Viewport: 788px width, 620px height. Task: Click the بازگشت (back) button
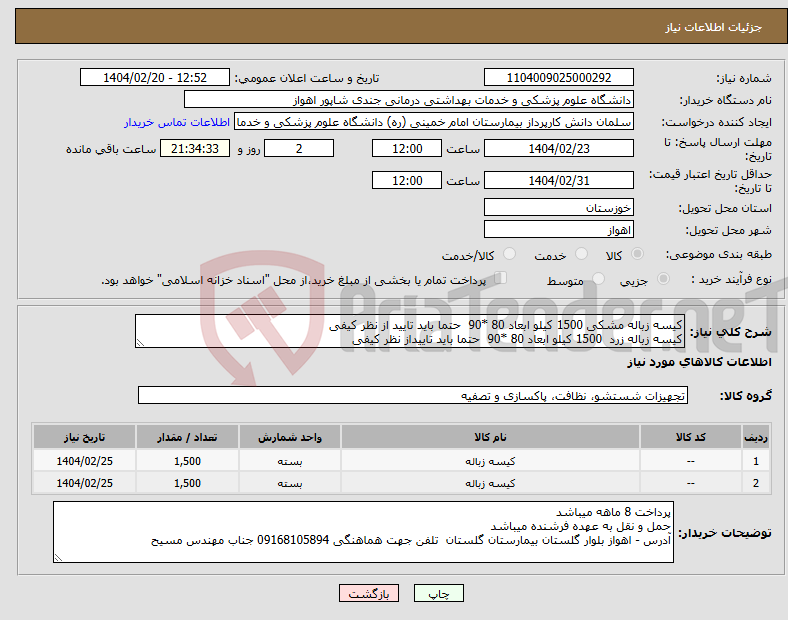pyautogui.click(x=369, y=593)
